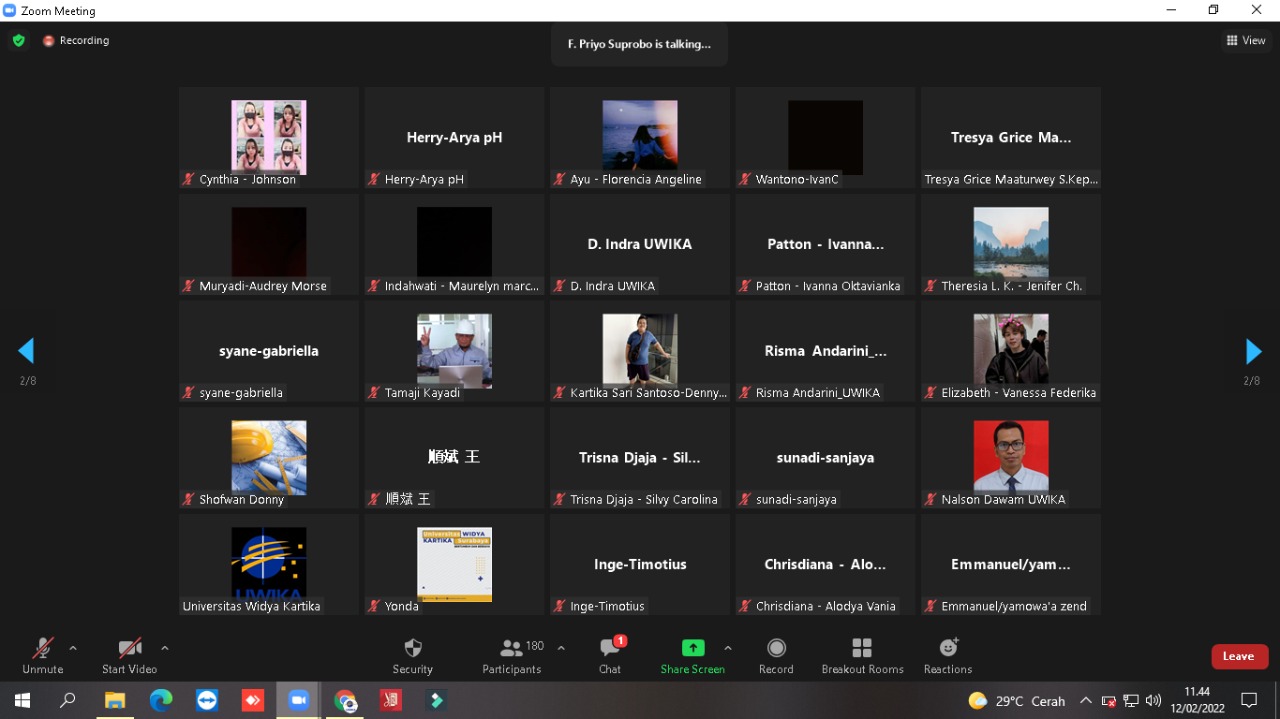The width and height of the screenshot is (1280, 719).
Task: Expand audio options arrow beside Unmute
Action: click(x=73, y=648)
